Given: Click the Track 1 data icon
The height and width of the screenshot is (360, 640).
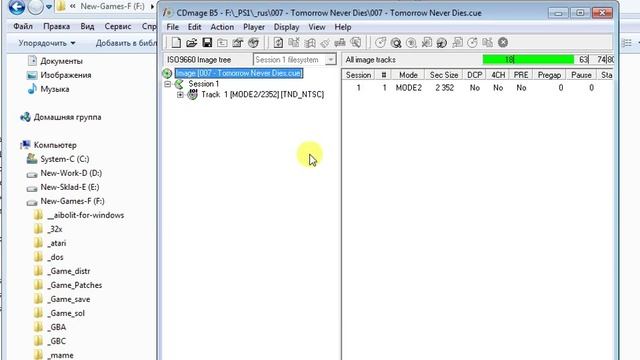Looking at the screenshot, I should (x=192, y=95).
